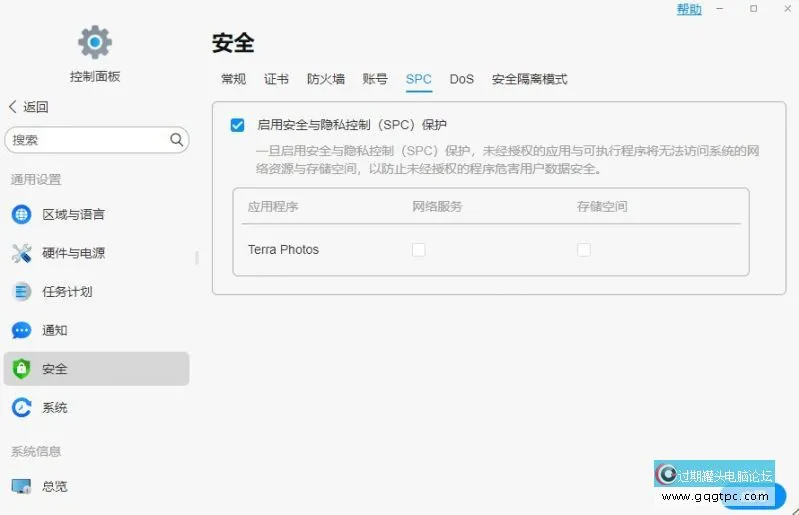The image size is (799, 515).
Task: Click the green shield icon for 安全
Action: [21, 369]
